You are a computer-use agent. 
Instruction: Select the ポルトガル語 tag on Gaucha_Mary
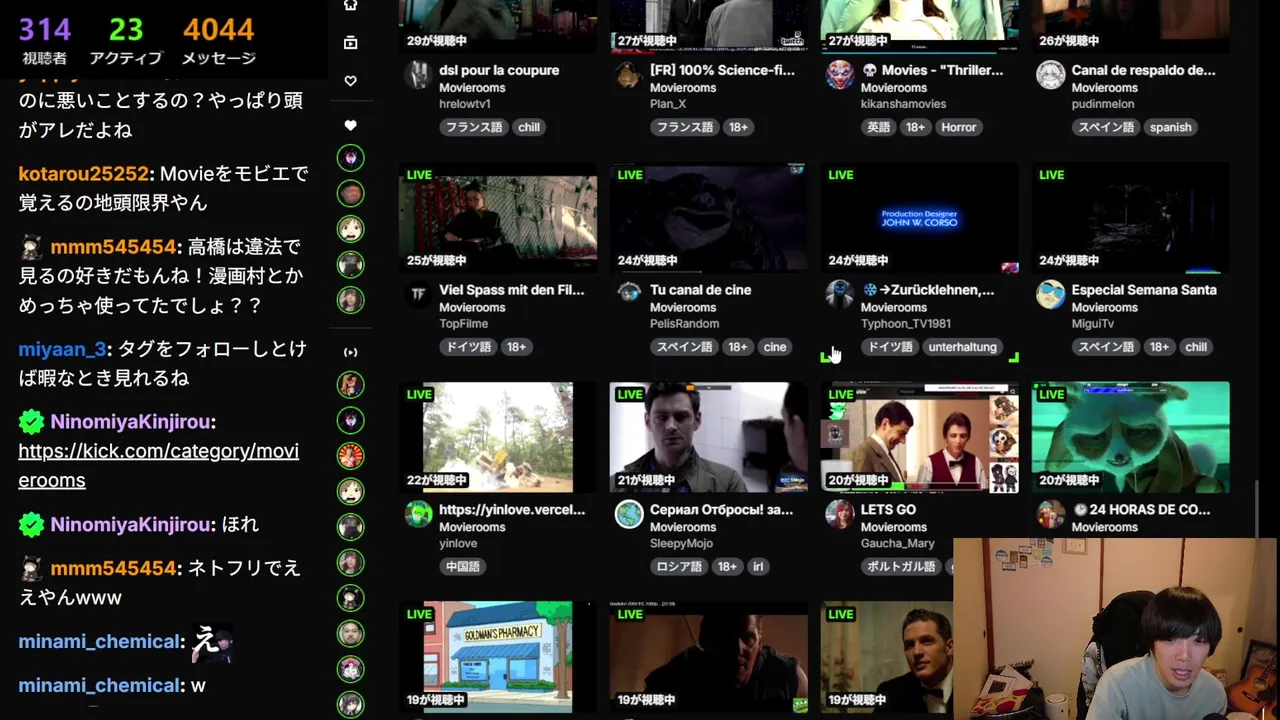900,566
